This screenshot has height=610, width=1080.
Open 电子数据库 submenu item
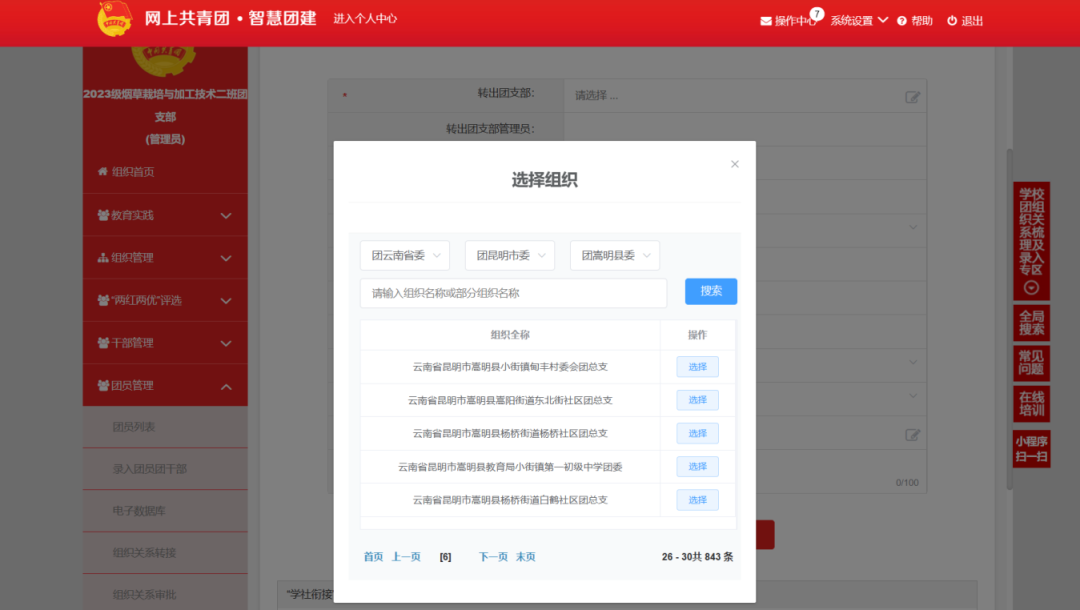click(x=165, y=511)
